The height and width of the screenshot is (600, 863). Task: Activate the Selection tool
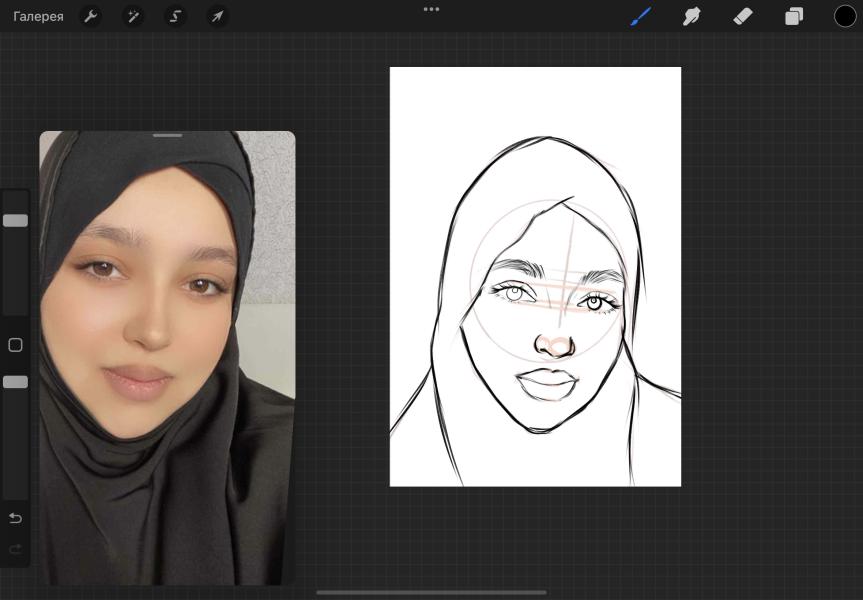coord(176,17)
